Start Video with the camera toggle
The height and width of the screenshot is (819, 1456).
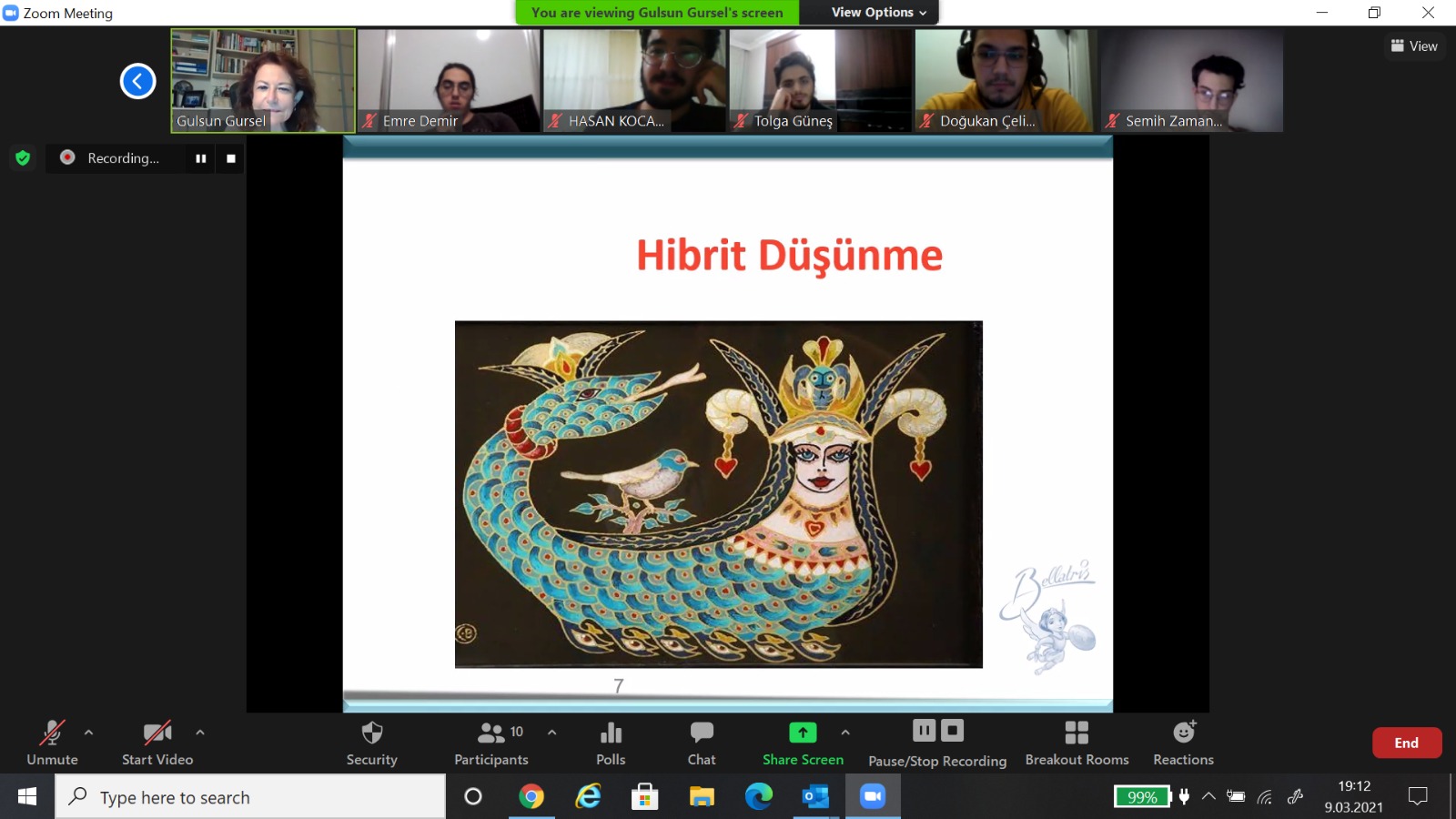pyautogui.click(x=157, y=733)
